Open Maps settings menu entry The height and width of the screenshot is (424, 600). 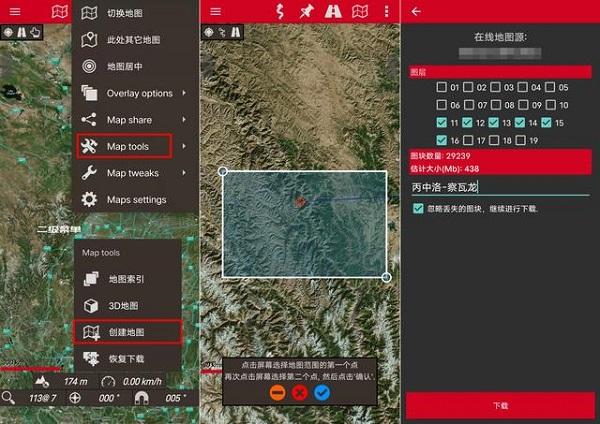tap(135, 199)
